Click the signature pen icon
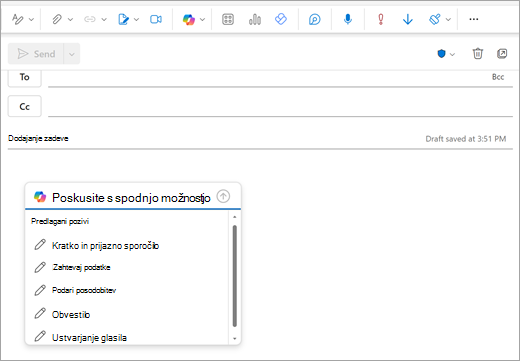This screenshot has width=520, height=361. click(123, 19)
